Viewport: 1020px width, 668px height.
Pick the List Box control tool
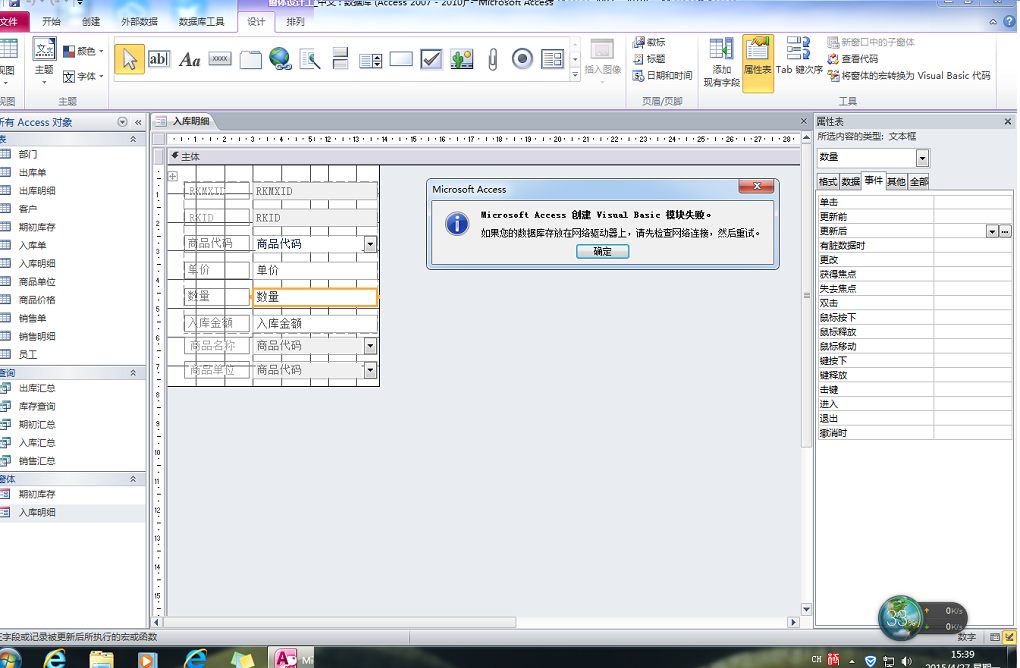[370, 60]
